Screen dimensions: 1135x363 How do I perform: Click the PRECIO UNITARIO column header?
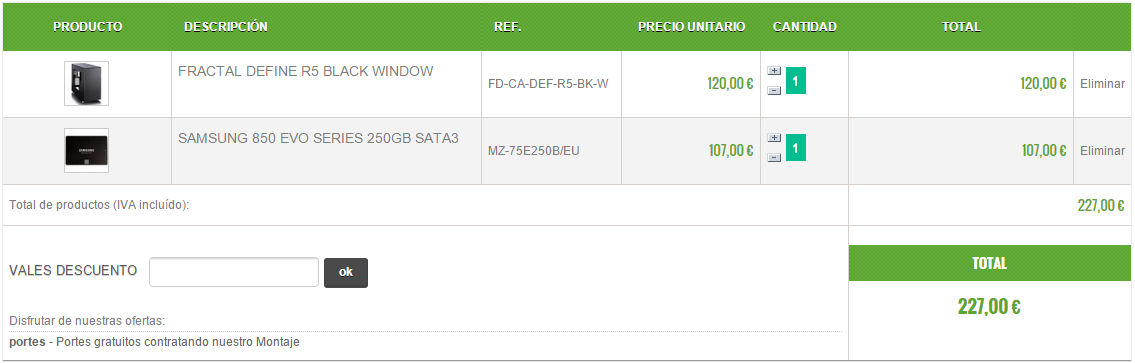(x=691, y=27)
